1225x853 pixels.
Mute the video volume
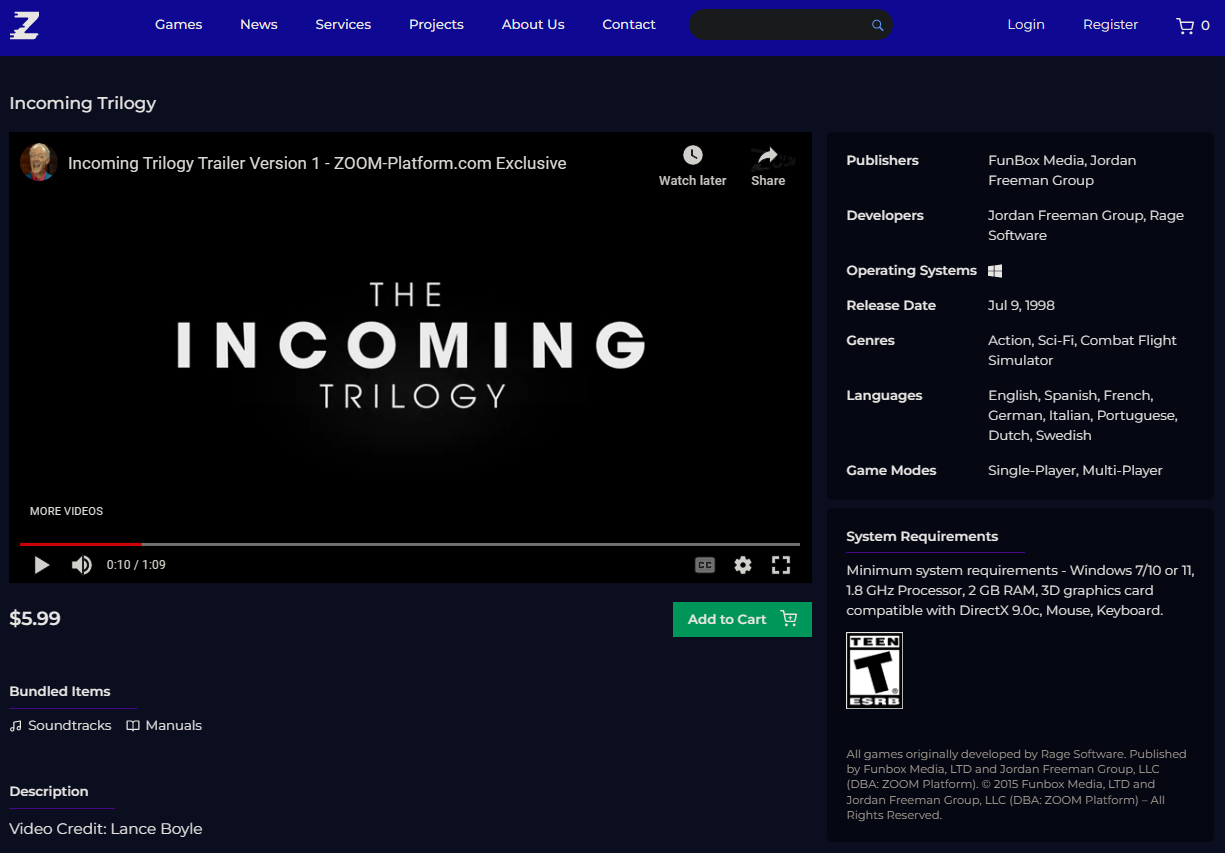[x=82, y=565]
